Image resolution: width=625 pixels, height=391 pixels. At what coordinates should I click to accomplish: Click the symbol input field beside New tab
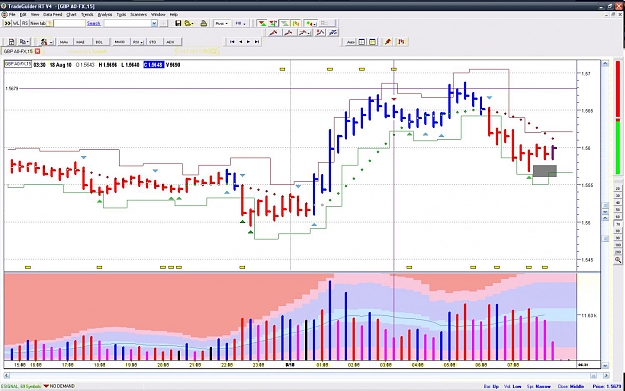69,24
